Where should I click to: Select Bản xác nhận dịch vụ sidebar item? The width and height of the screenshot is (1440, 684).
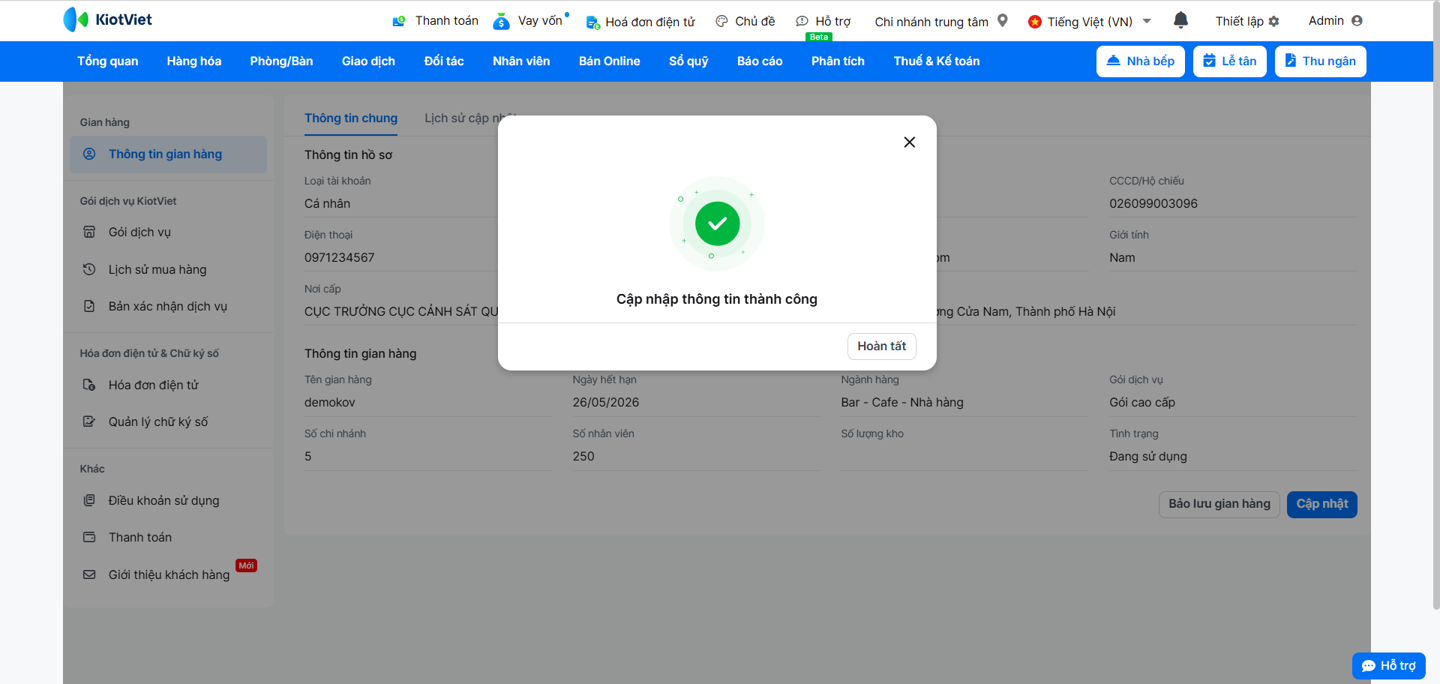click(x=168, y=306)
